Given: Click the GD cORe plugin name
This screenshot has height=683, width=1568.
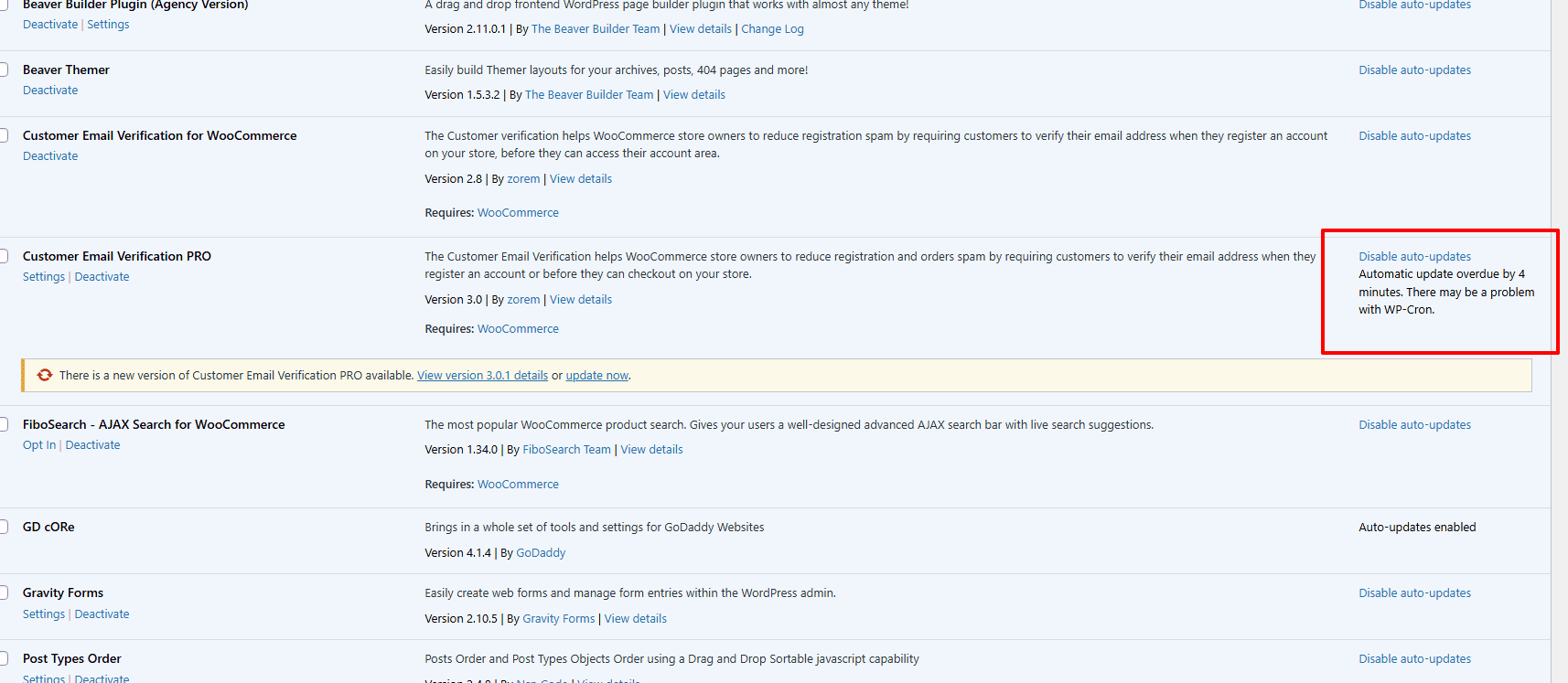Looking at the screenshot, I should pos(48,527).
